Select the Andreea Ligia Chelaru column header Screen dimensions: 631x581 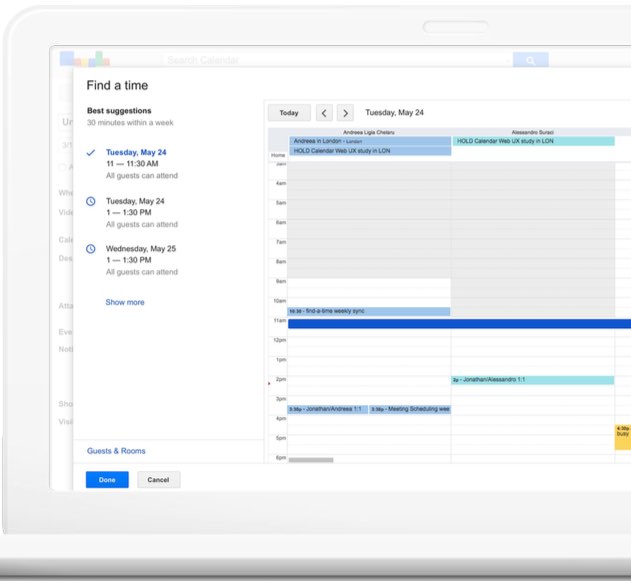pyautogui.click(x=369, y=132)
